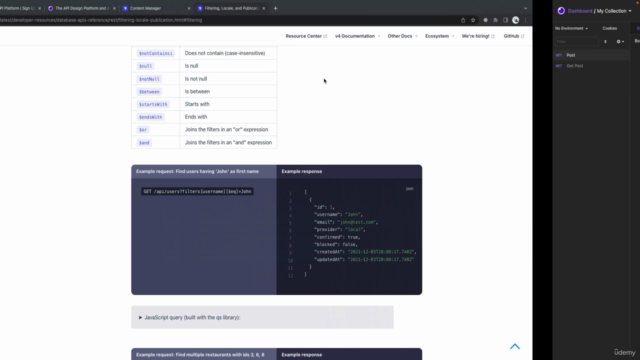Open the create request plus dropdown
Image resolution: width=640 pixels, height=360 pixels.
tap(620, 42)
